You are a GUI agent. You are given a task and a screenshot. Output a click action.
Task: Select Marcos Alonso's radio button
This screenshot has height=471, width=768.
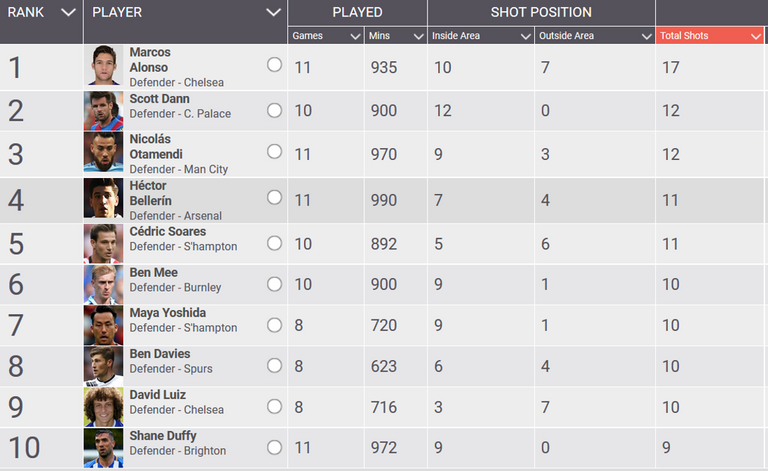(x=274, y=65)
